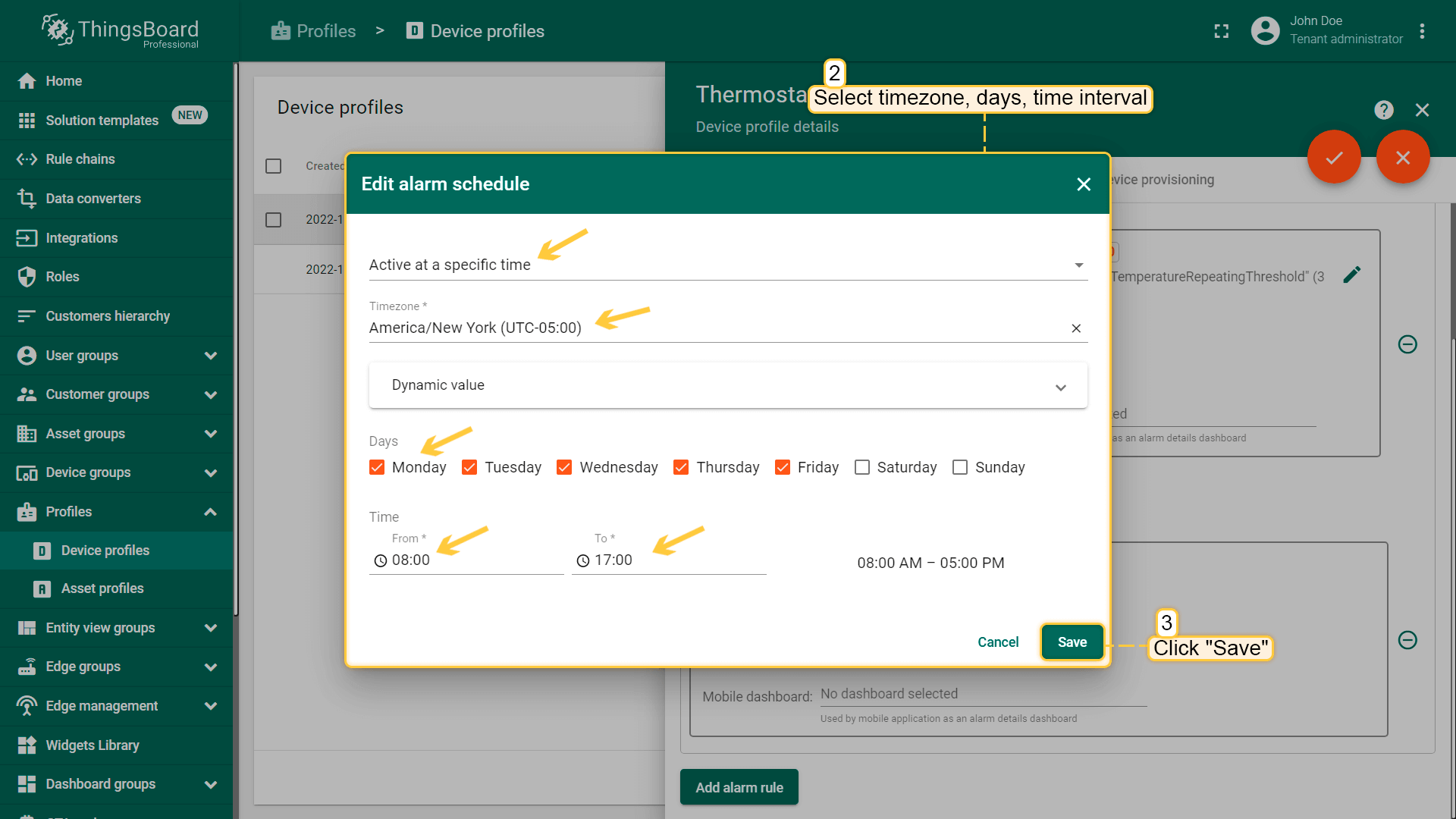Apply changes with orange checkmark button
The image size is (1456, 819).
[x=1334, y=157]
